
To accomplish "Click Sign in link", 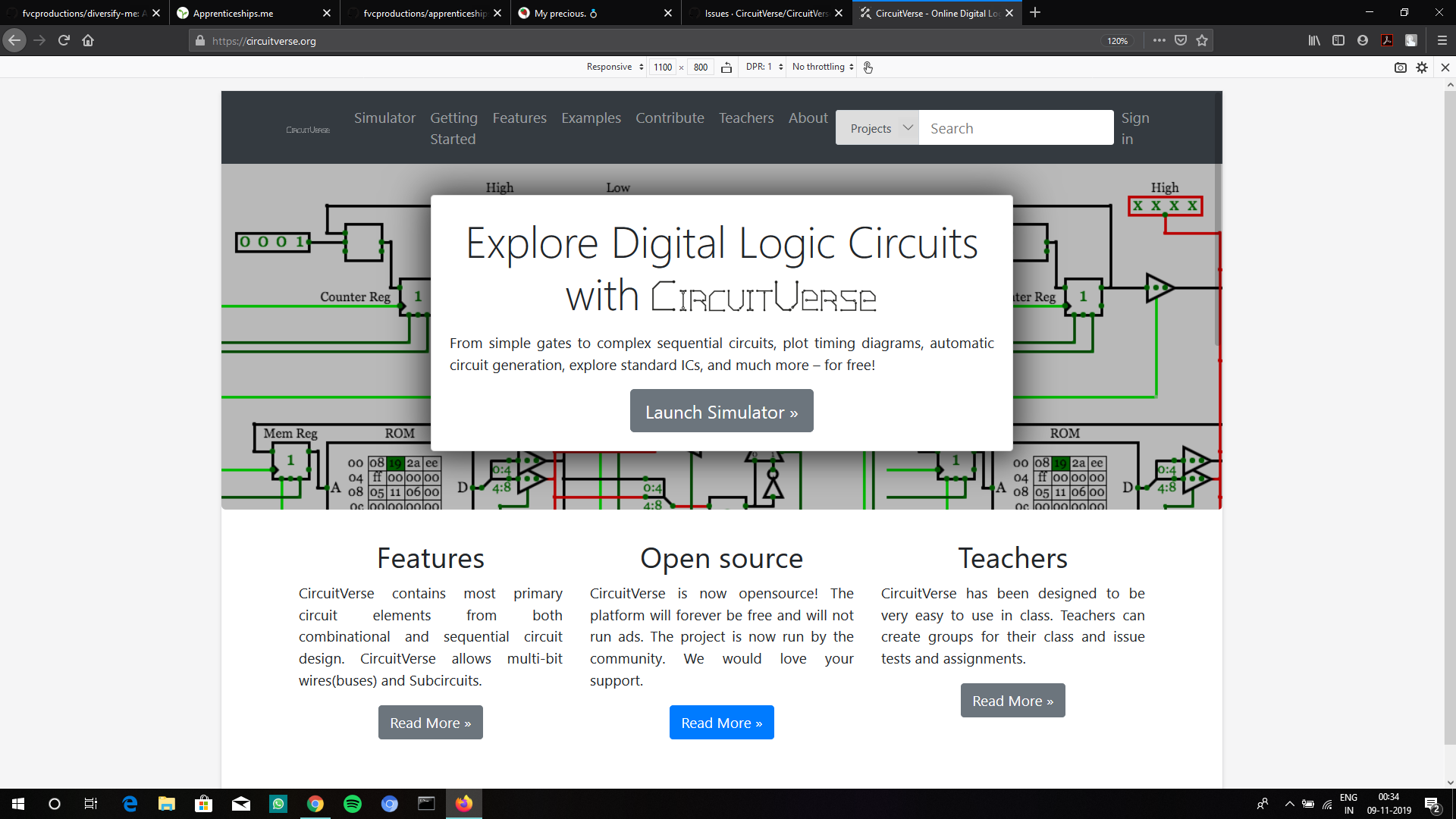I will point(1135,128).
